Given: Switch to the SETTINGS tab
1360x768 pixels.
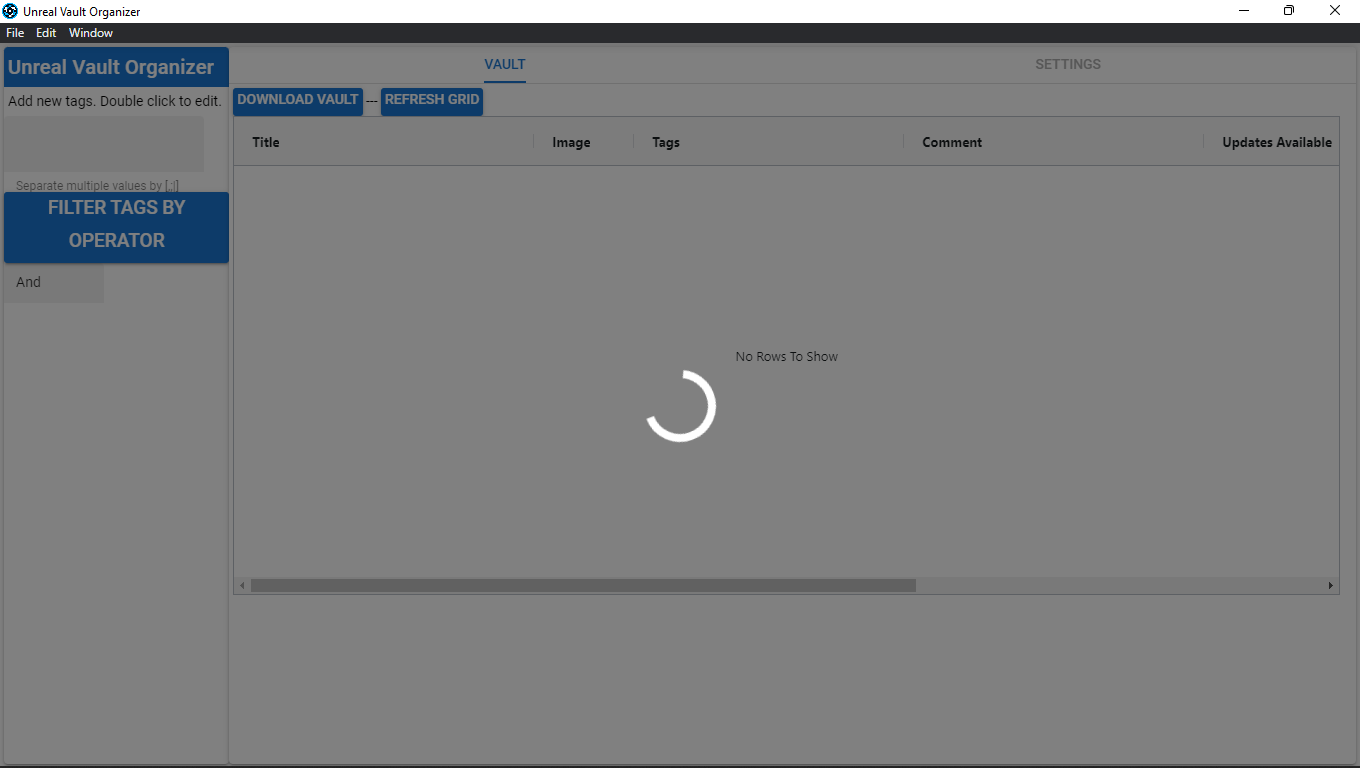Looking at the screenshot, I should (1068, 64).
